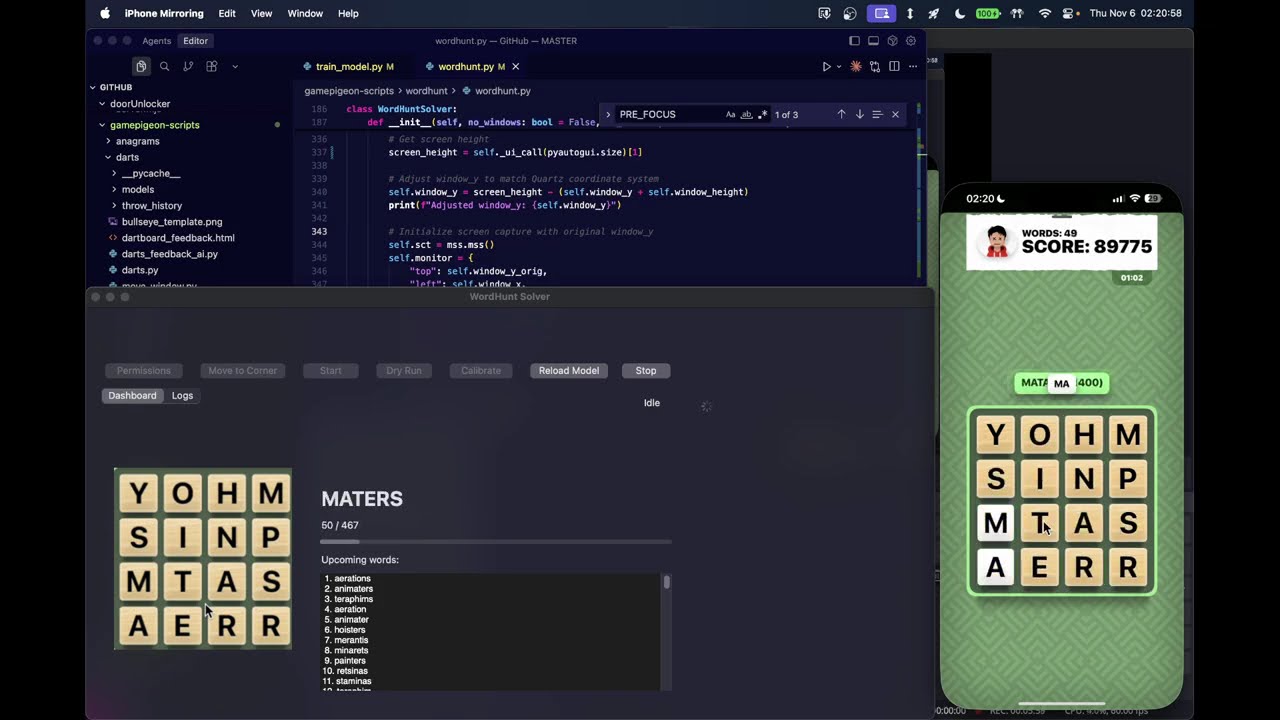The height and width of the screenshot is (720, 1280).
Task: Expand the models folder
Action: click(x=137, y=189)
